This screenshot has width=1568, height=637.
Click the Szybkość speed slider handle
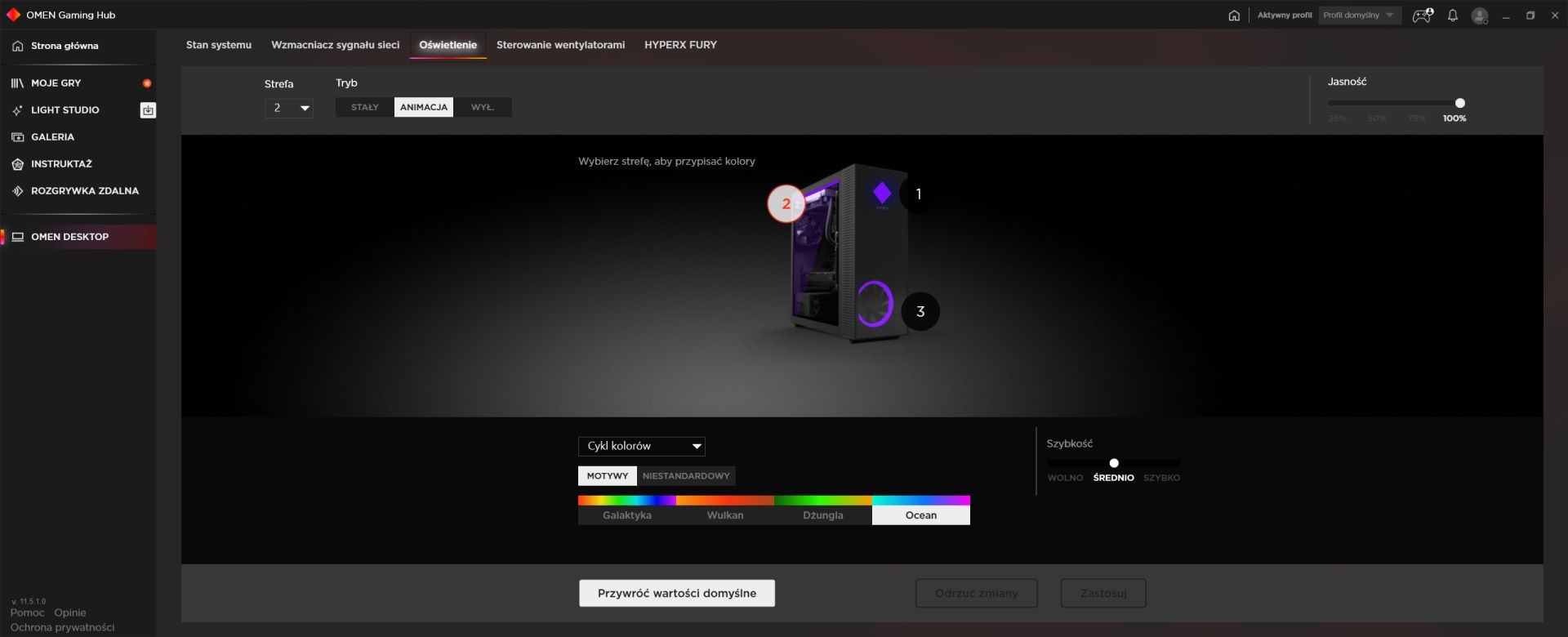pos(1114,463)
